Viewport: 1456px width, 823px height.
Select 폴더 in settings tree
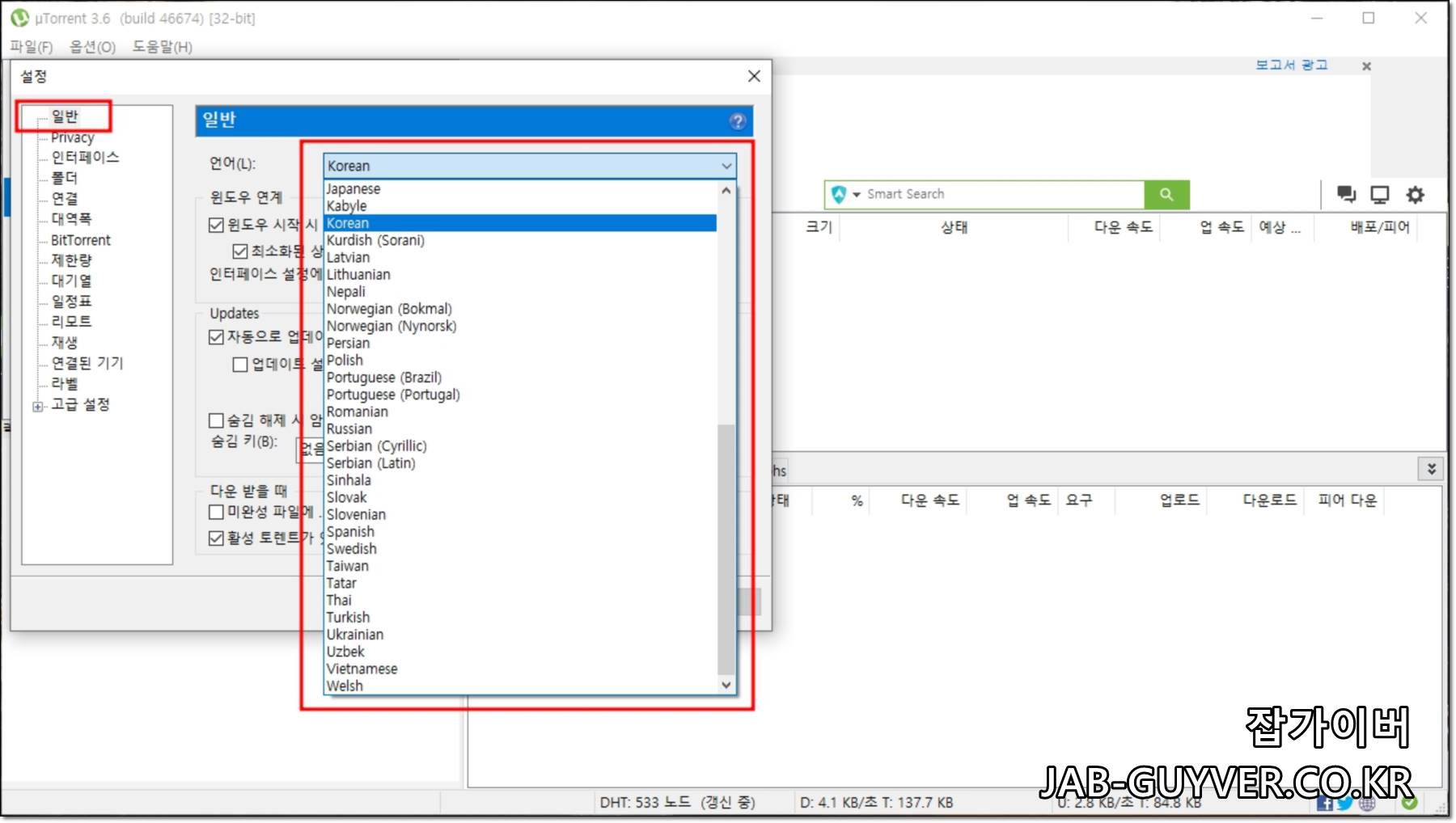coord(65,178)
